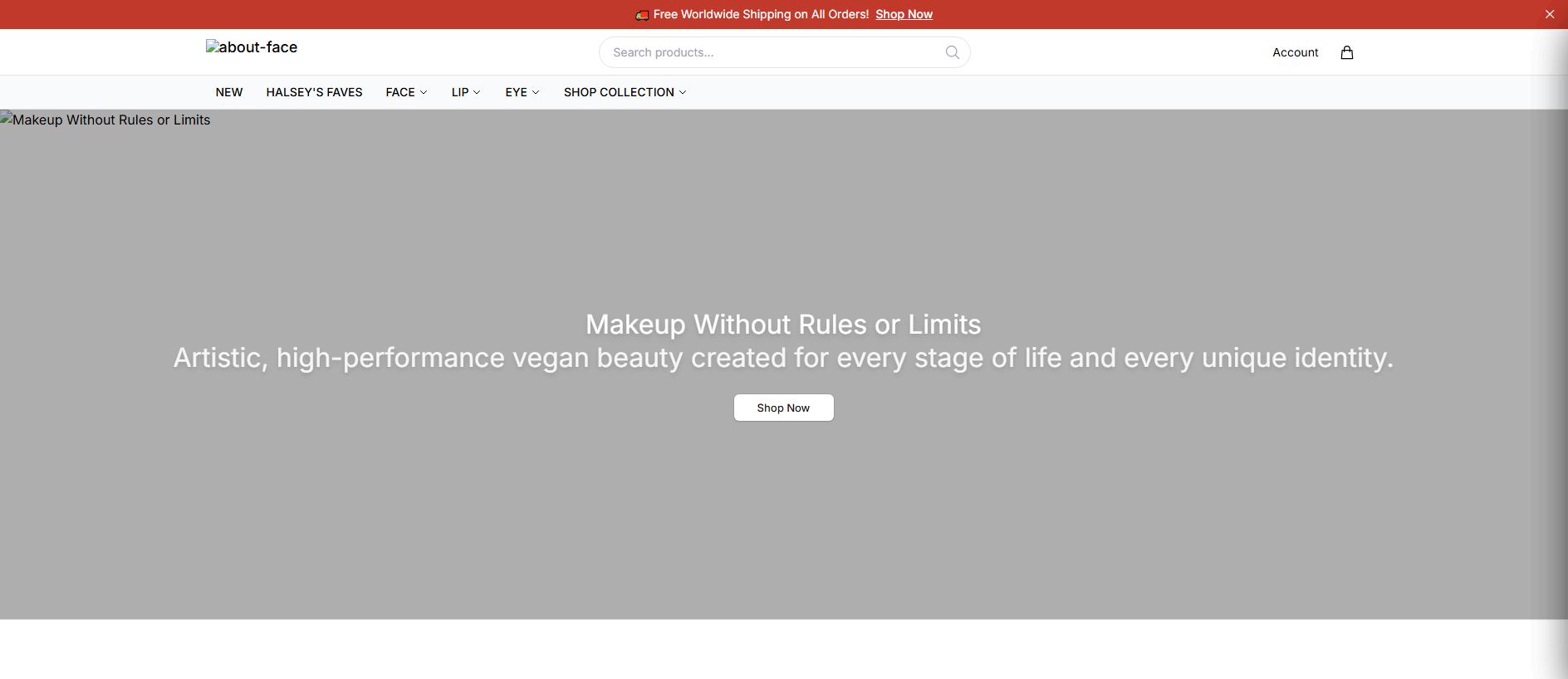Focus the Search products field
Screen dimensions: 1568x679
pos(784,52)
